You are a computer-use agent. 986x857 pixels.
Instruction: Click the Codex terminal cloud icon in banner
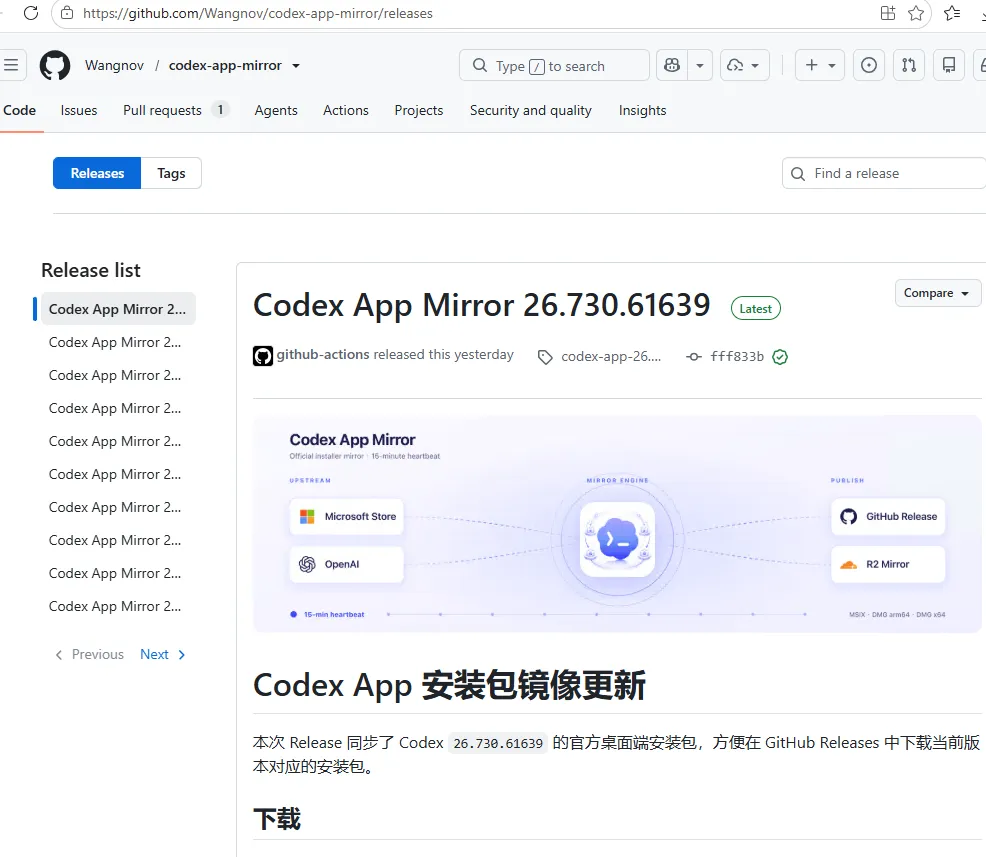[618, 539]
